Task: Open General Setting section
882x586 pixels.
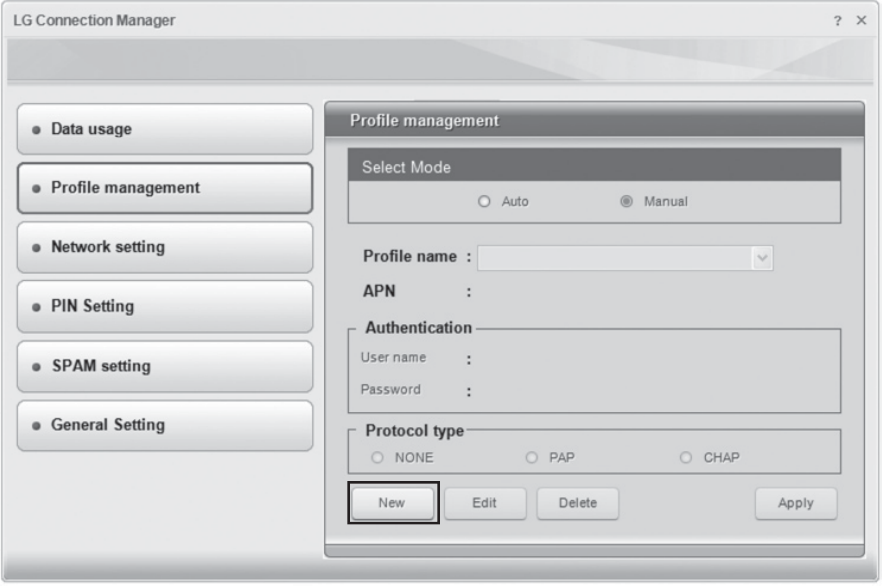Action: point(165,425)
